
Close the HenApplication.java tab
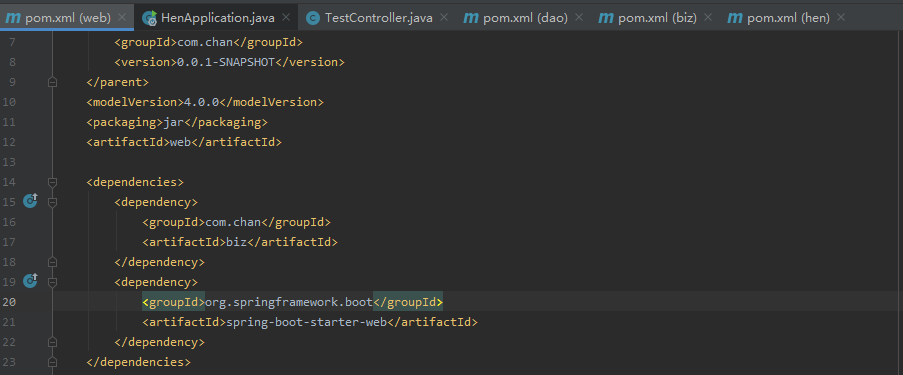click(286, 18)
